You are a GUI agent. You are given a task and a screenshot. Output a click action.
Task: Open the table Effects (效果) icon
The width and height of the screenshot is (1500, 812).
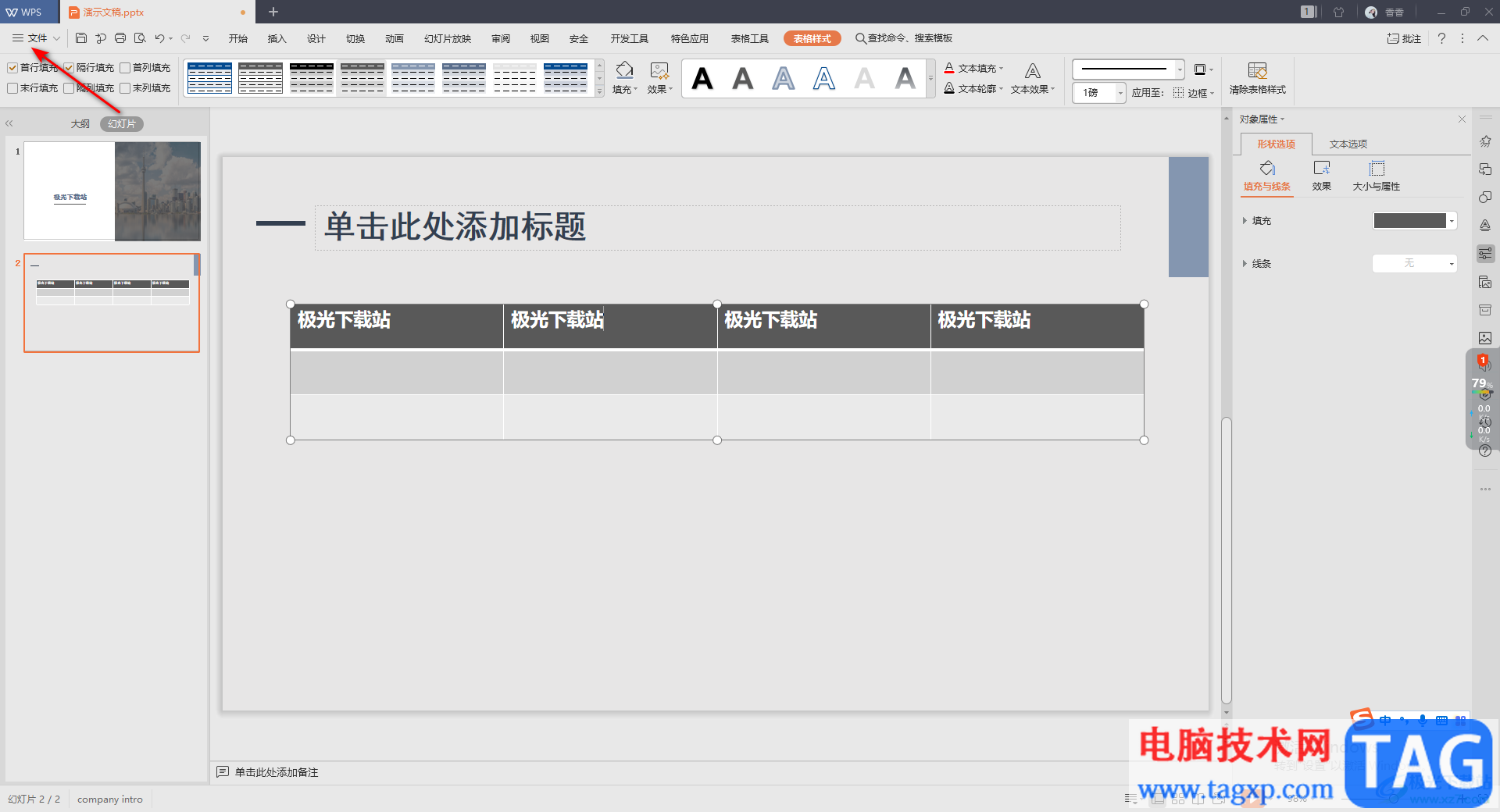(x=659, y=71)
